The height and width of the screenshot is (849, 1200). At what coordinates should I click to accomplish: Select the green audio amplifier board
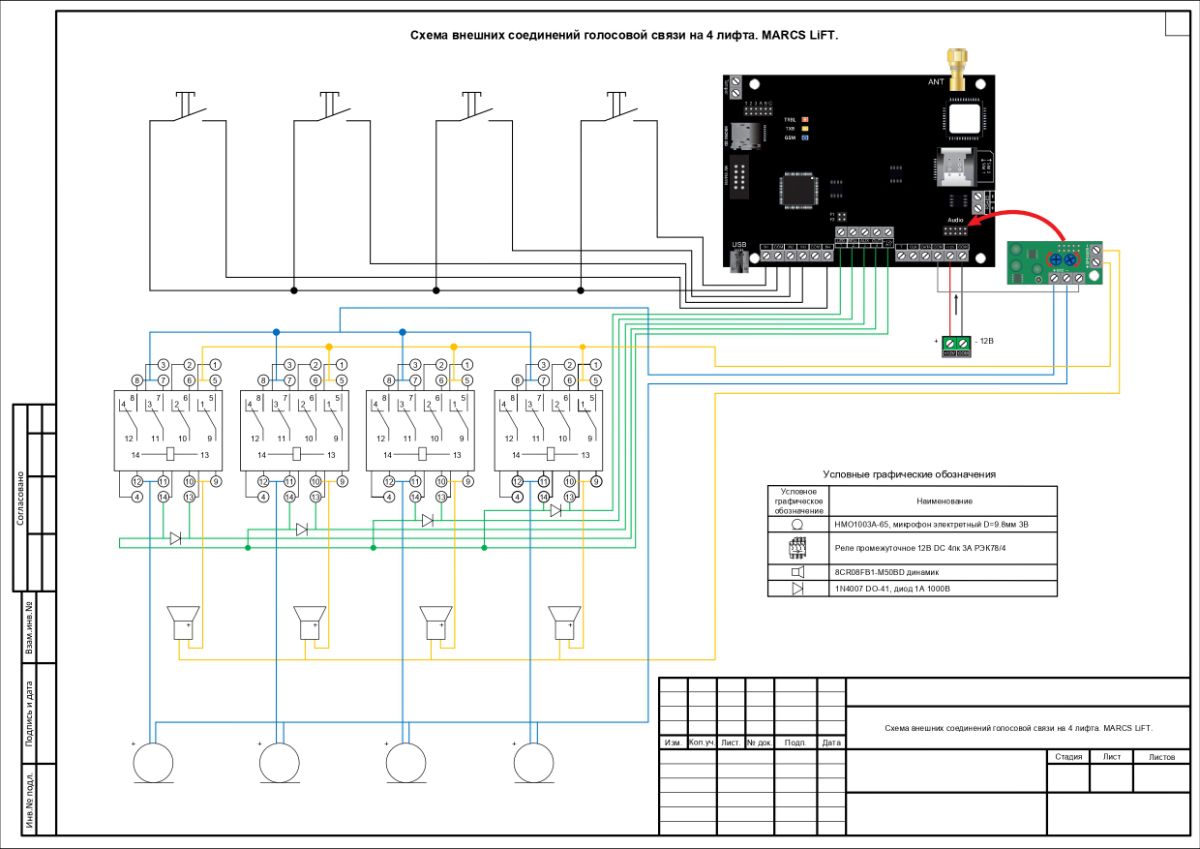coord(1056,263)
